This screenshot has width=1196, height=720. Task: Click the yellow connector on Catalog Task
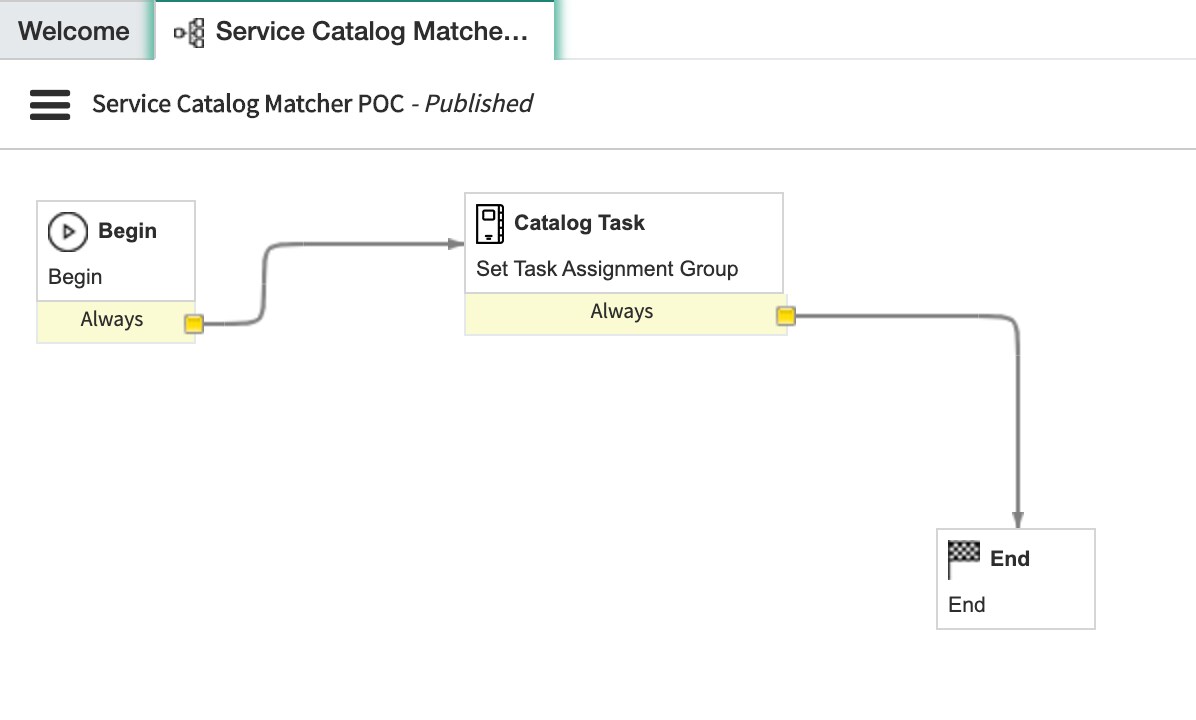click(785, 315)
